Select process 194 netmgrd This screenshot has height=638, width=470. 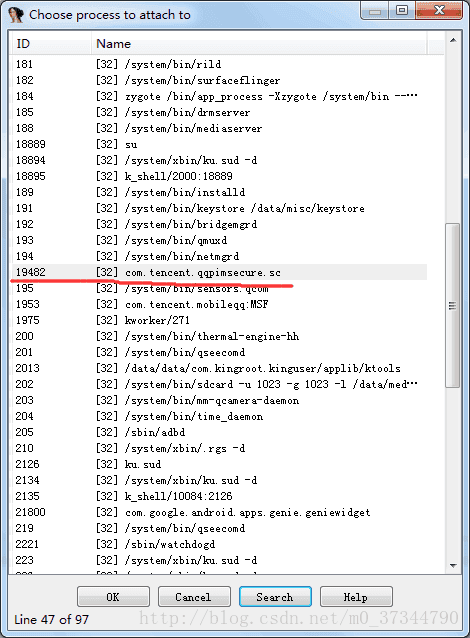pos(219,256)
